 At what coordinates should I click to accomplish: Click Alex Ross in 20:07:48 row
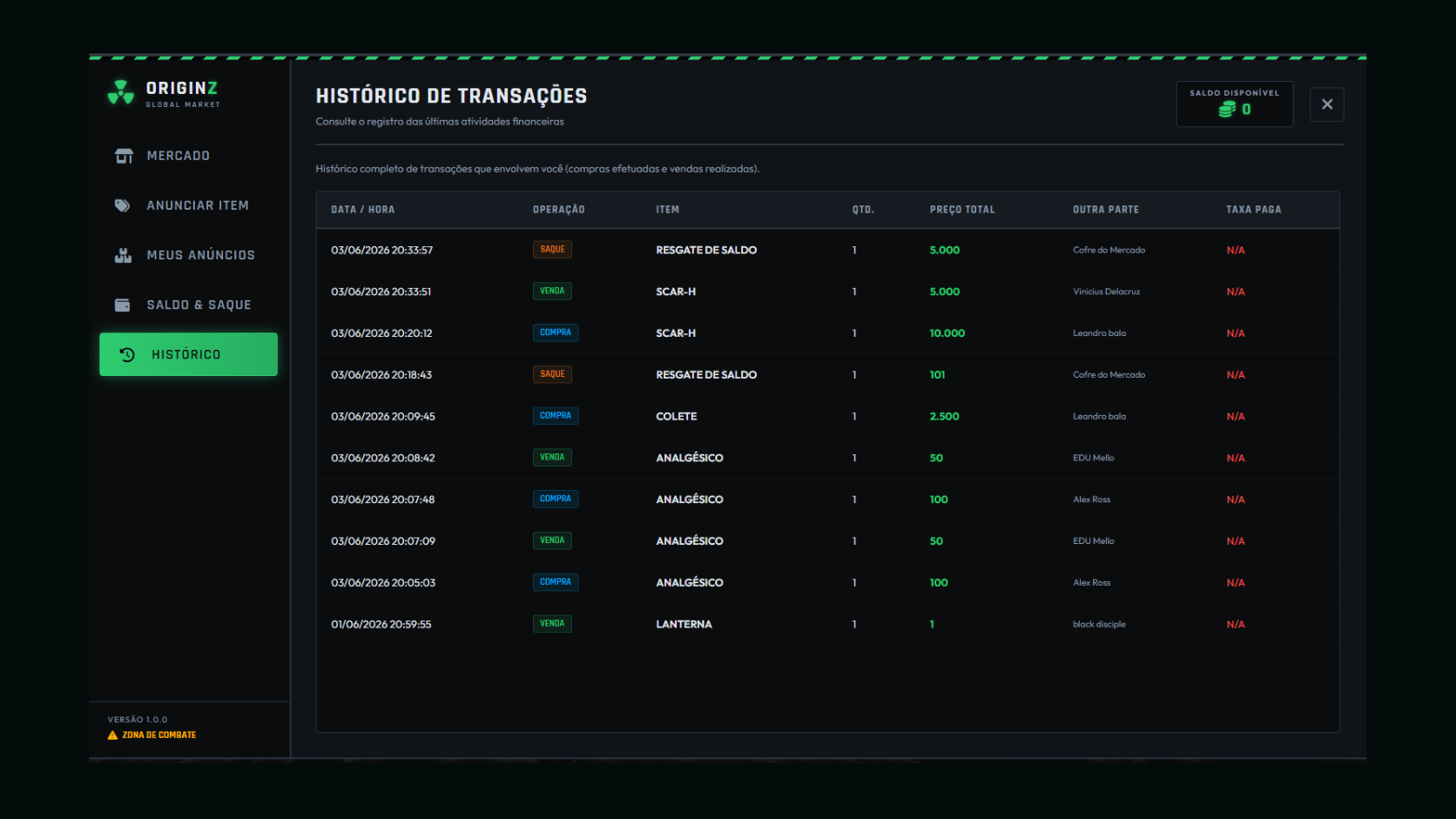(x=1092, y=500)
